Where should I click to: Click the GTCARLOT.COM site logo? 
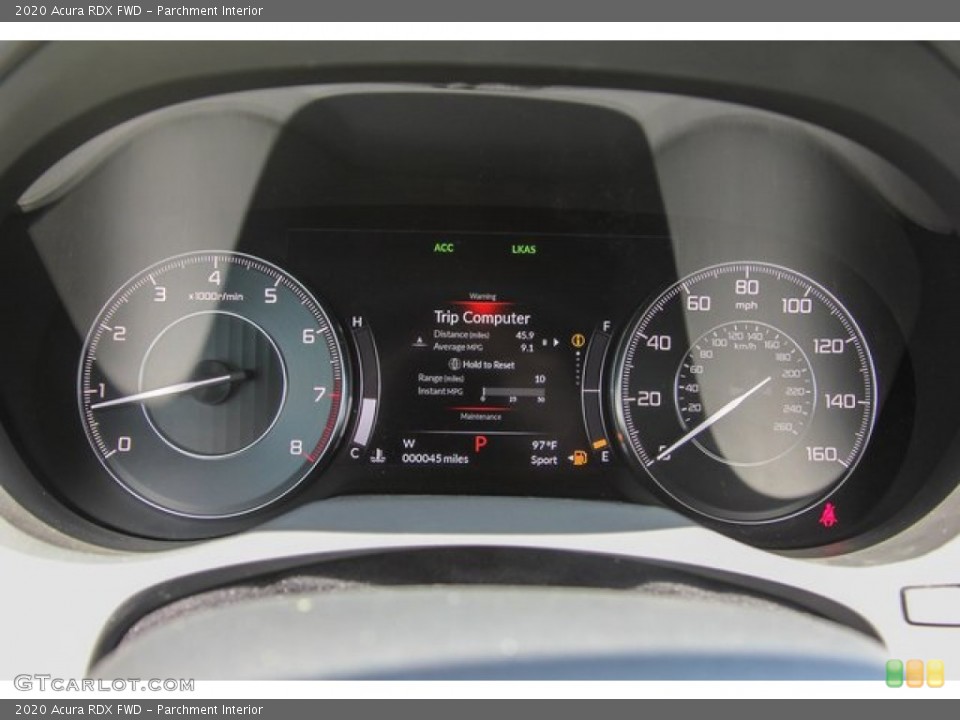click(104, 683)
